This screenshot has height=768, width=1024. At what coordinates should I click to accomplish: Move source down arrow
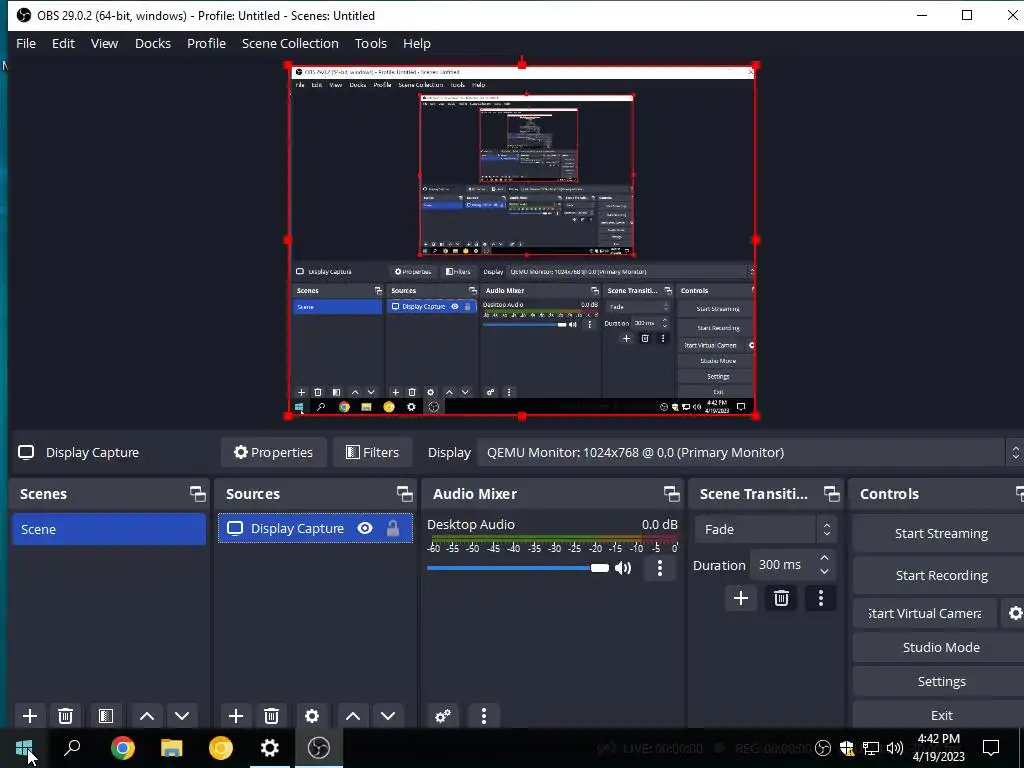[x=388, y=716]
